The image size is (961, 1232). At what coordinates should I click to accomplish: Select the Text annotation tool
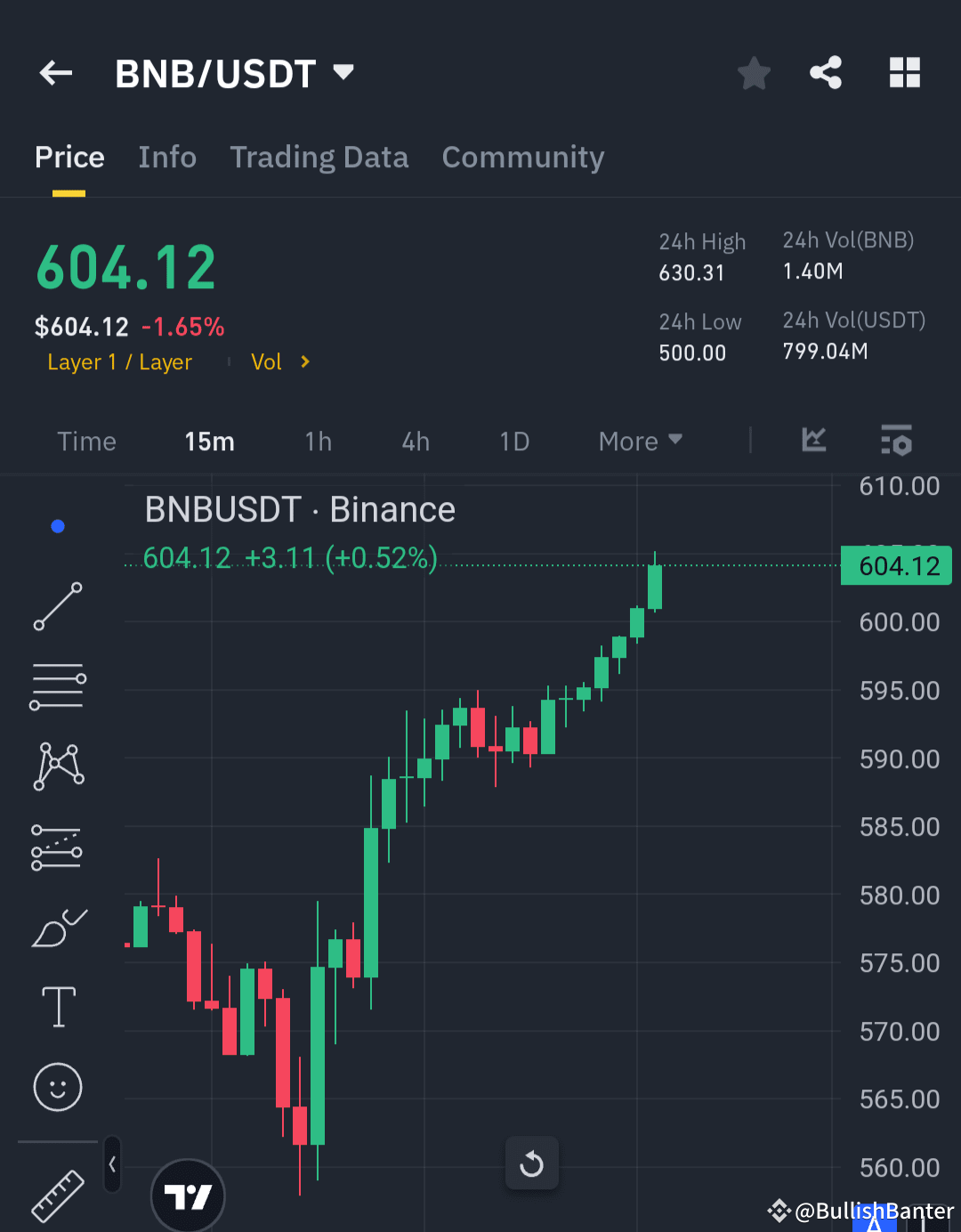pos(57,1006)
